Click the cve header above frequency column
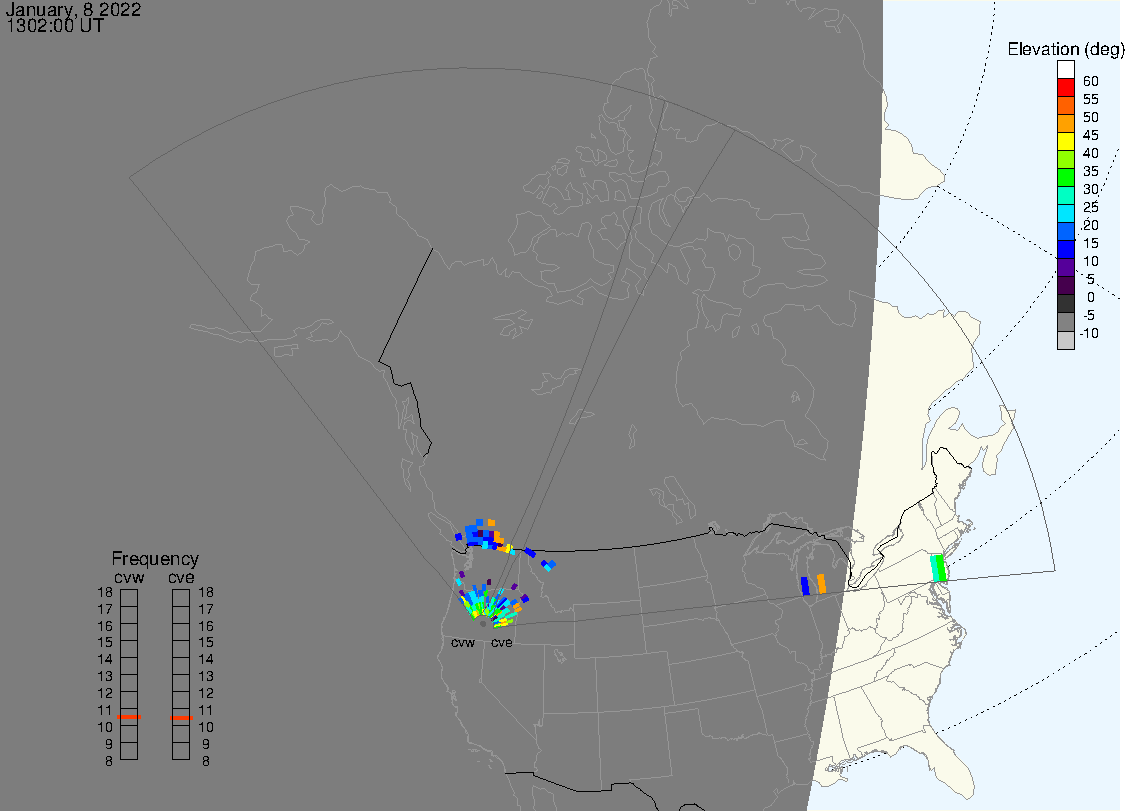Image resolution: width=1125 pixels, height=811 pixels. 181,576
